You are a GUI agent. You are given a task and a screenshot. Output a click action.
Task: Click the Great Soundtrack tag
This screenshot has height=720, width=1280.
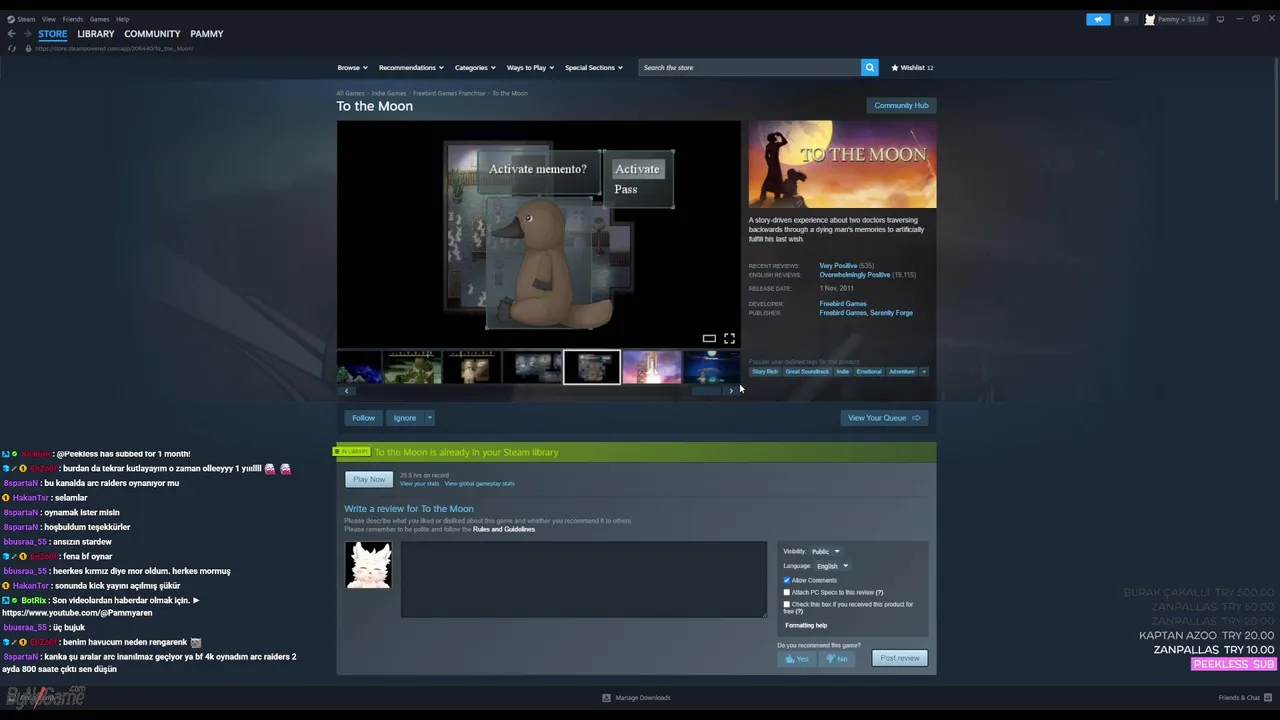tap(807, 372)
